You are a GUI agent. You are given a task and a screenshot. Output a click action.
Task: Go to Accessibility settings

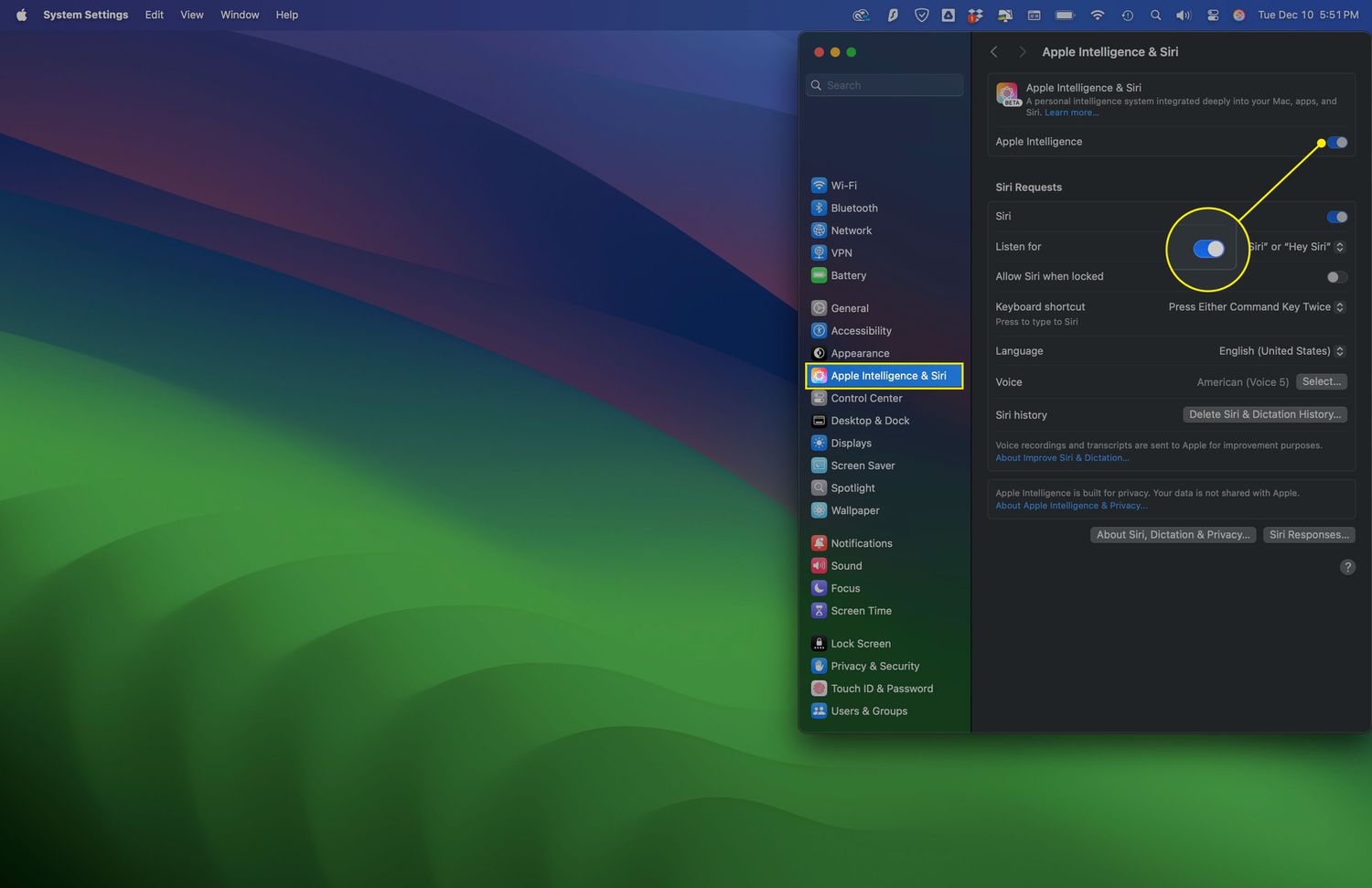coord(860,331)
